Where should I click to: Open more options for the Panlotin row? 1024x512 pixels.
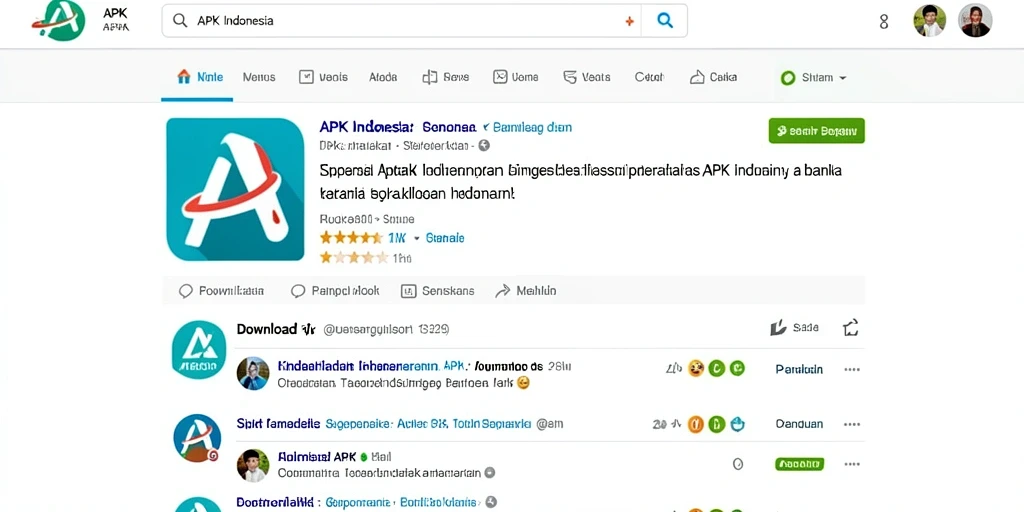click(852, 370)
